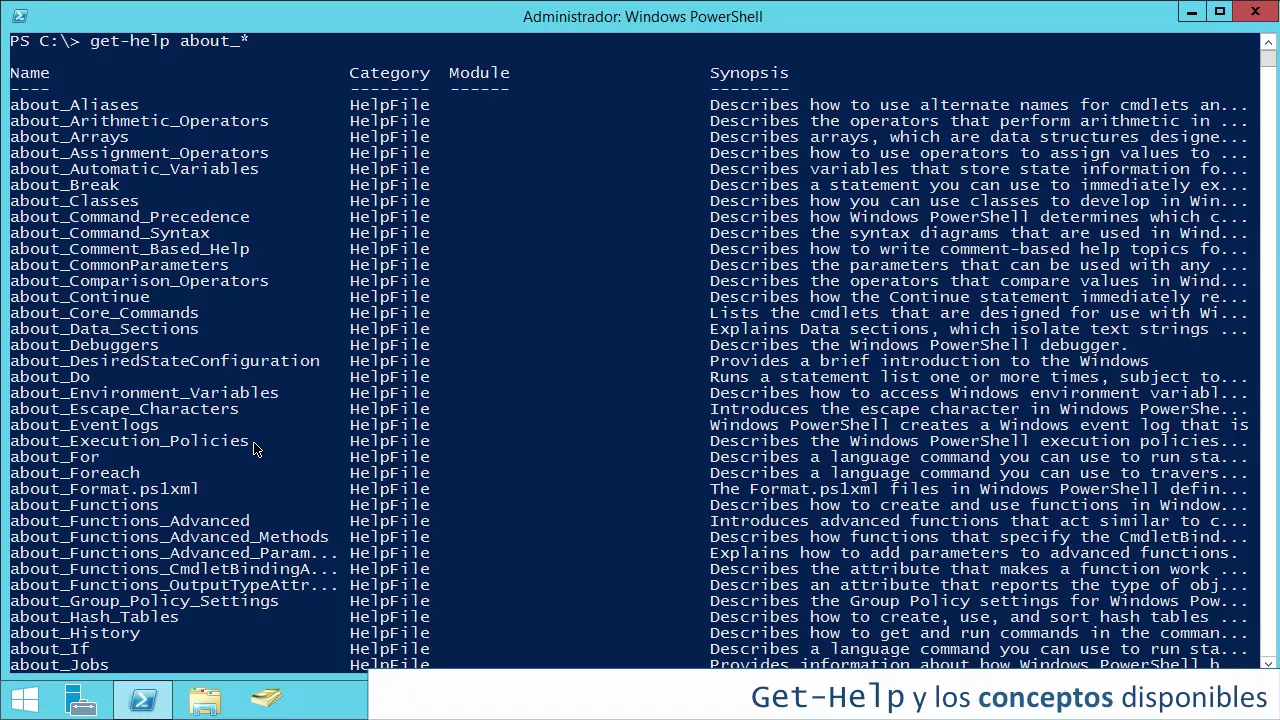Minimize the PowerShell window
This screenshot has height=720, width=1280.
tap(1191, 12)
